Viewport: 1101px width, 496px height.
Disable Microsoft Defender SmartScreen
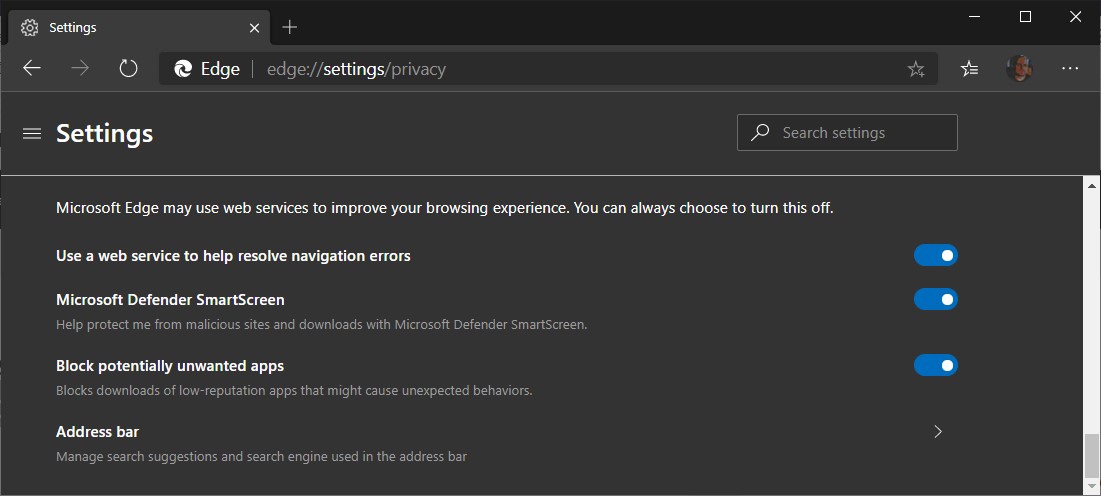935,300
